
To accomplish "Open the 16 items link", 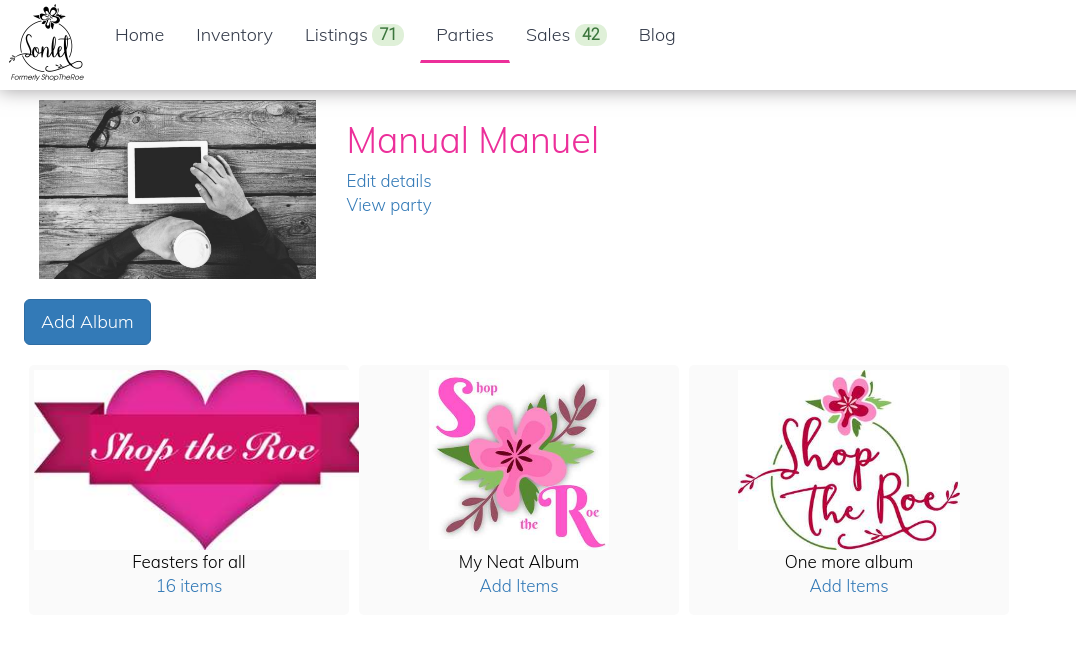I will click(189, 586).
